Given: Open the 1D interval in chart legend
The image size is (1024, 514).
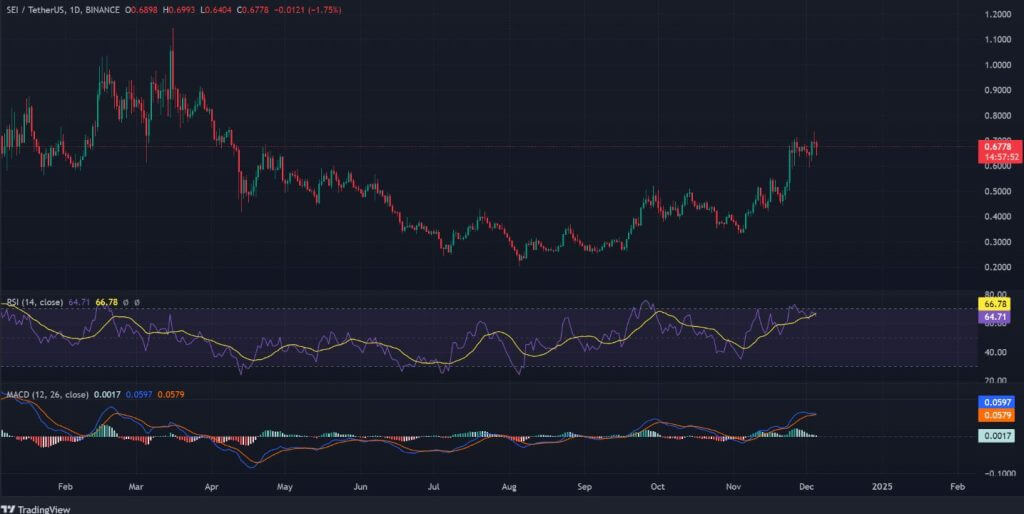Looking at the screenshot, I should [74, 8].
